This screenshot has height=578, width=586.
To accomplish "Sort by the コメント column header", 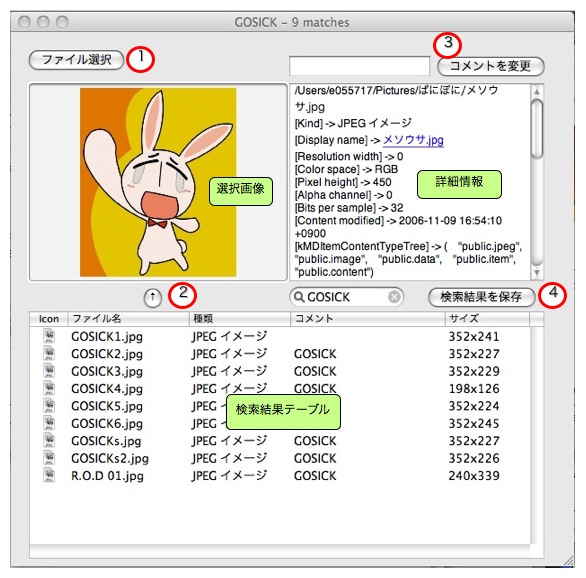I will tap(368, 319).
